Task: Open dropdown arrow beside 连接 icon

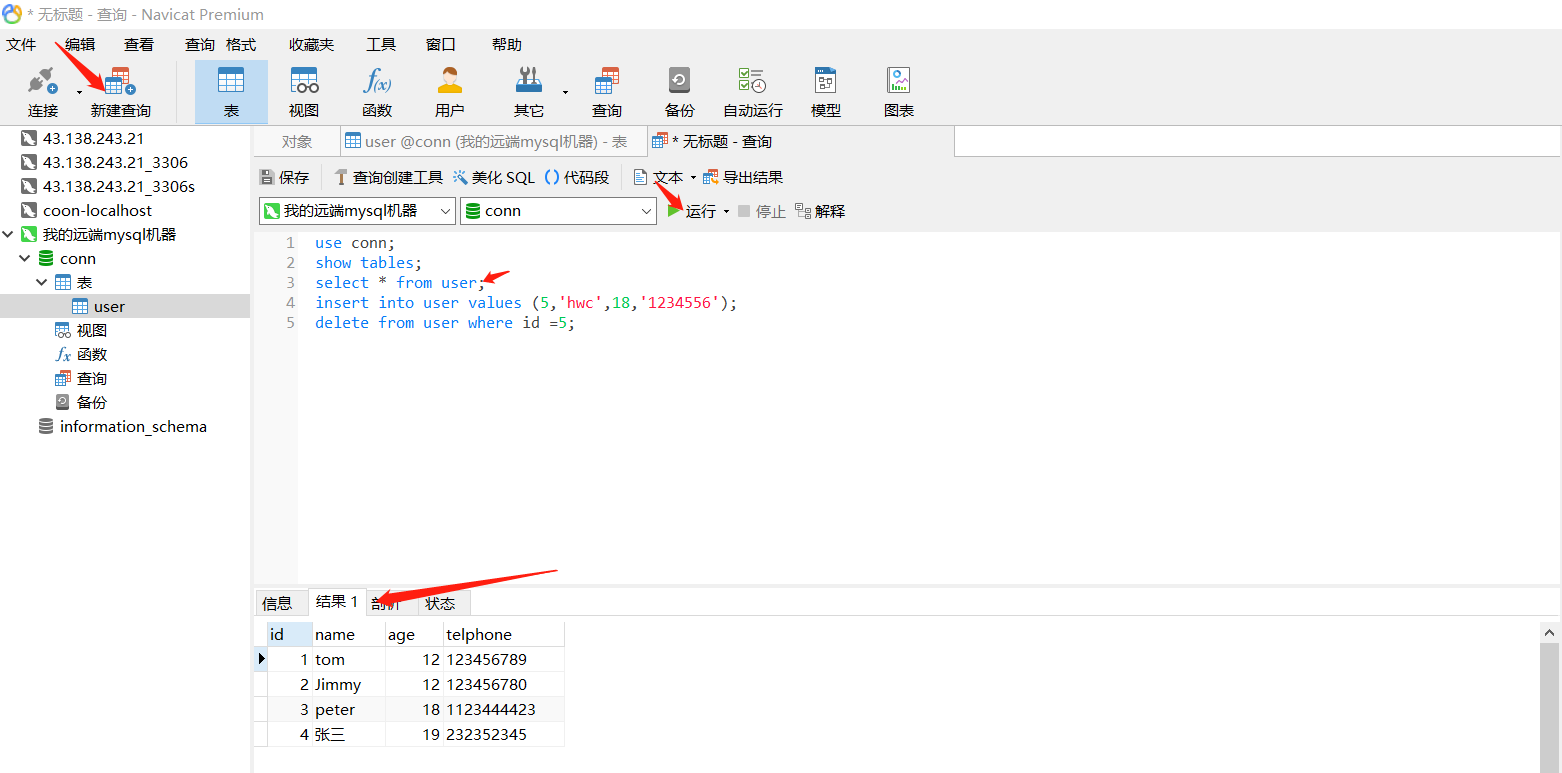Action: point(79,93)
